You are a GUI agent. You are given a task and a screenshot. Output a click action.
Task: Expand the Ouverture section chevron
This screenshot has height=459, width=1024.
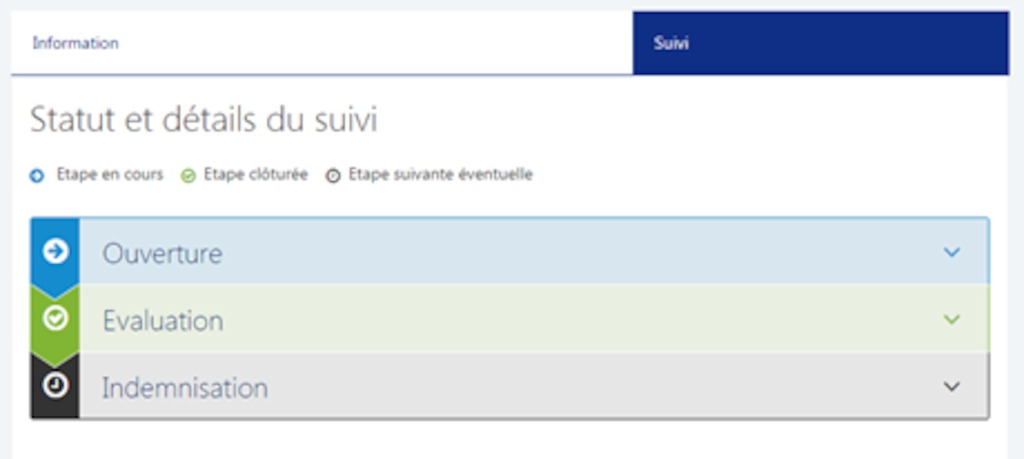(952, 252)
